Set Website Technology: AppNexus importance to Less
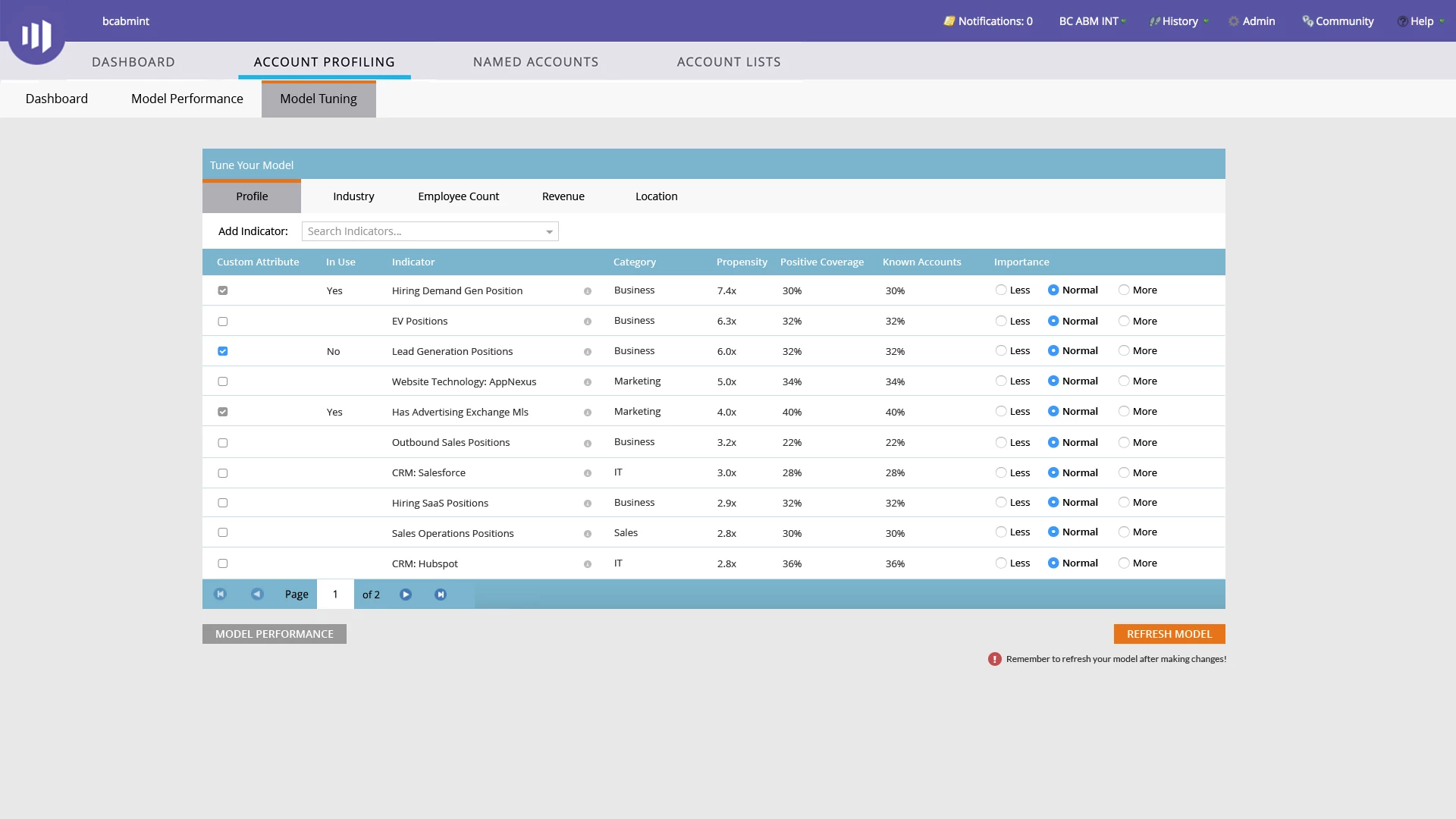Viewport: 1456px width, 819px height. (1001, 381)
